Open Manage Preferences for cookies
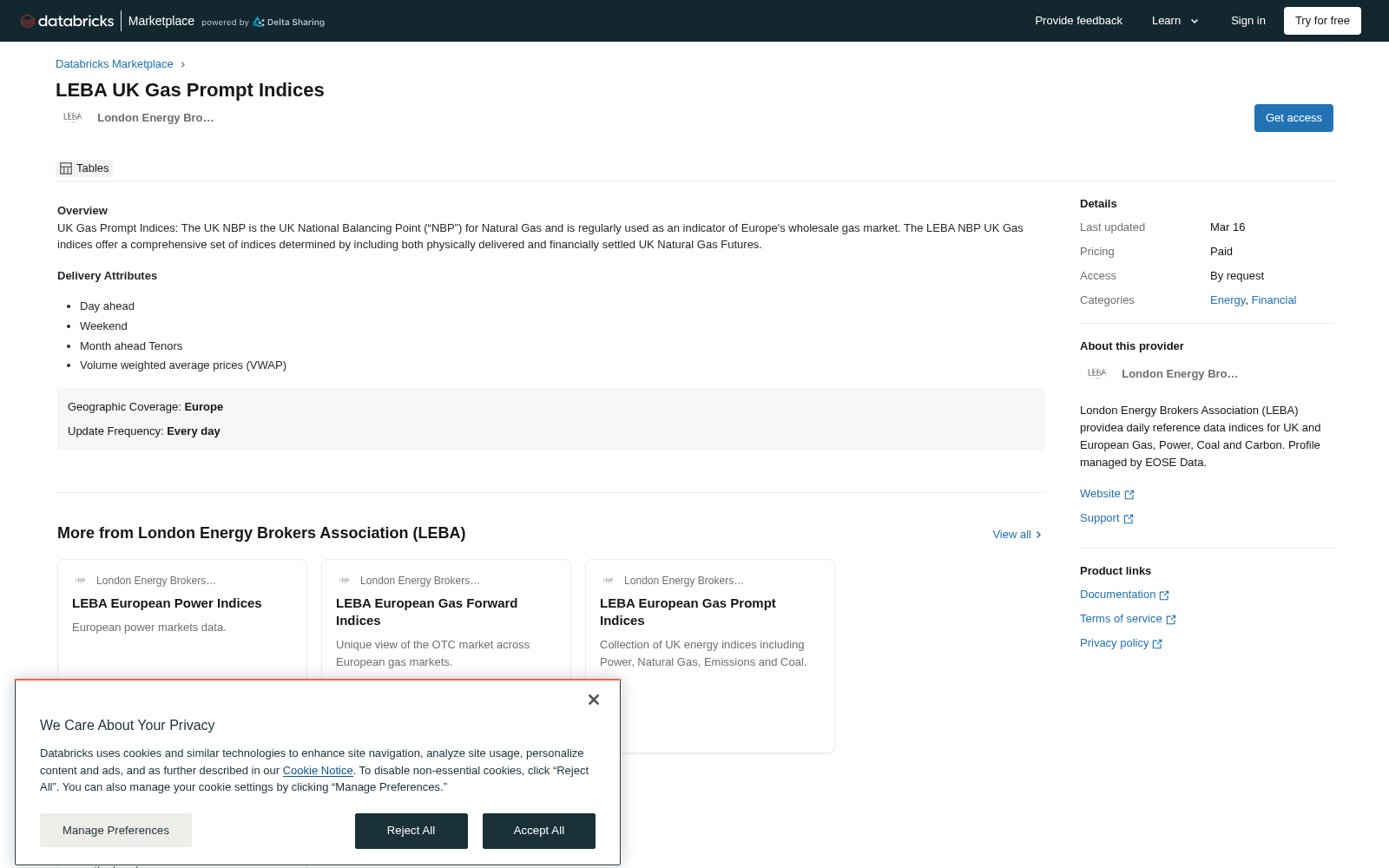 click(115, 831)
